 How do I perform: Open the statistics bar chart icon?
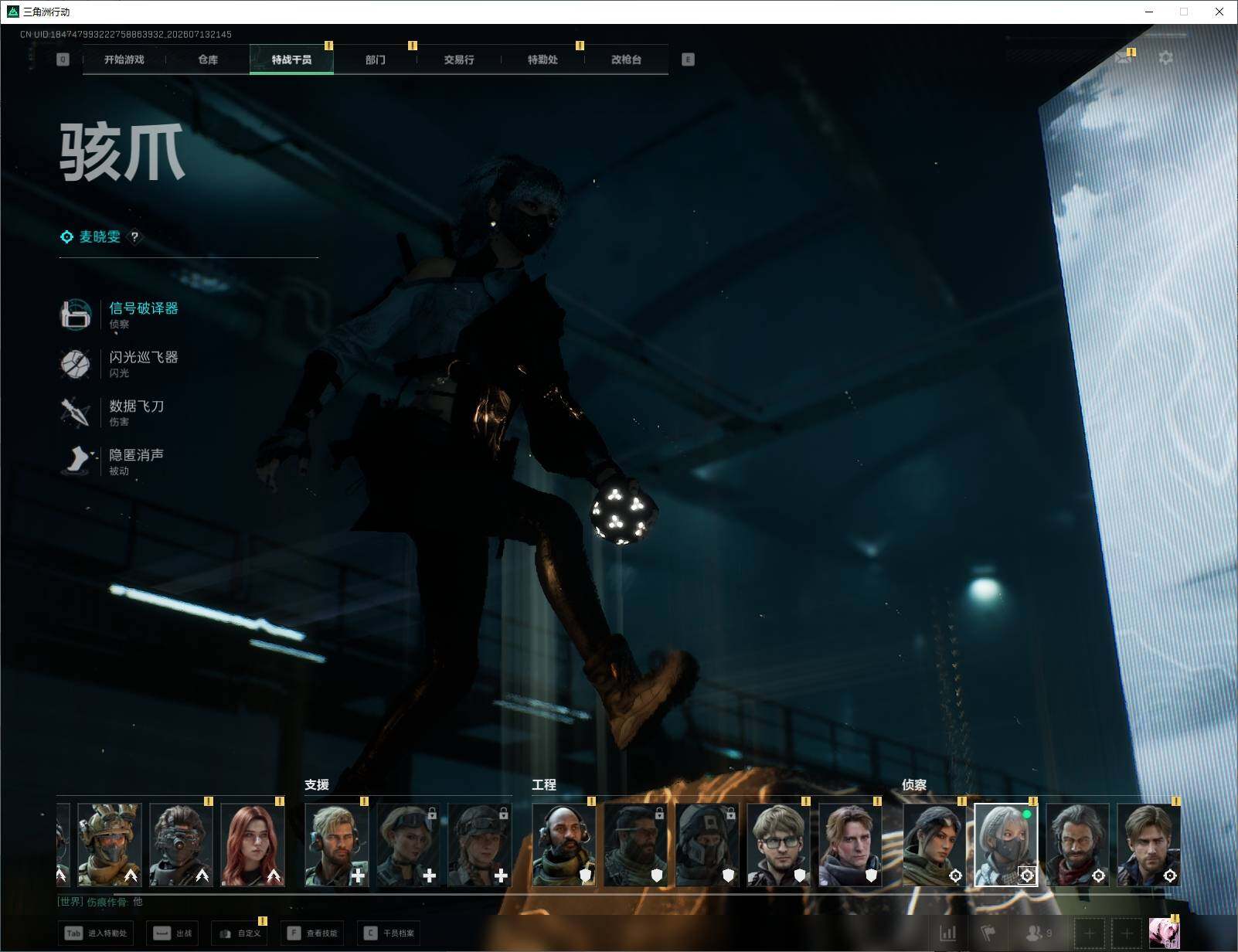pyautogui.click(x=948, y=933)
